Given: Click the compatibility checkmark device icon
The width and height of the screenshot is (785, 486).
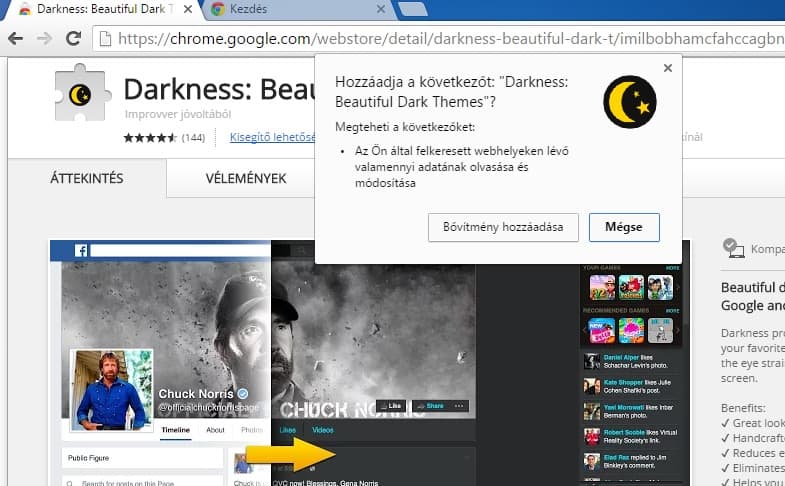Looking at the screenshot, I should tap(733, 248).
